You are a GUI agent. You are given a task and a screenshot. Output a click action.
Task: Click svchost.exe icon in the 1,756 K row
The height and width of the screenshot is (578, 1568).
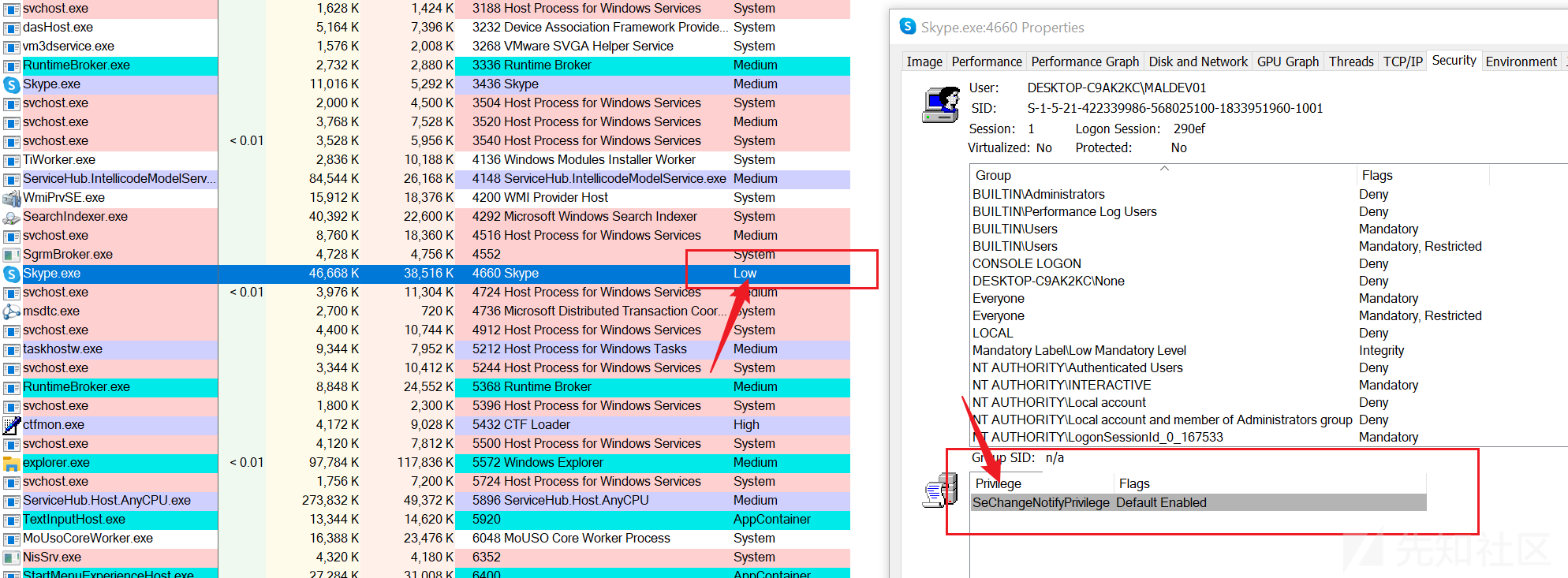click(x=12, y=482)
